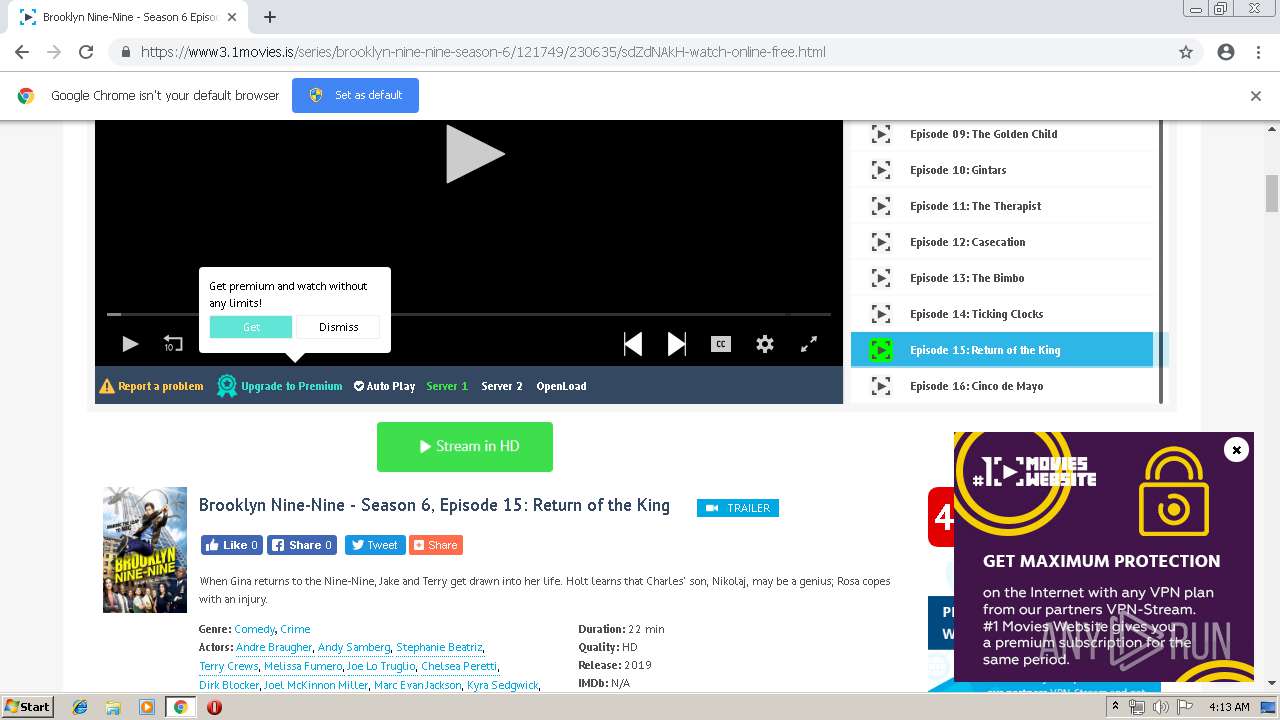Click the episode list scrollbar
The height and width of the screenshot is (720, 1280).
(x=1161, y=262)
